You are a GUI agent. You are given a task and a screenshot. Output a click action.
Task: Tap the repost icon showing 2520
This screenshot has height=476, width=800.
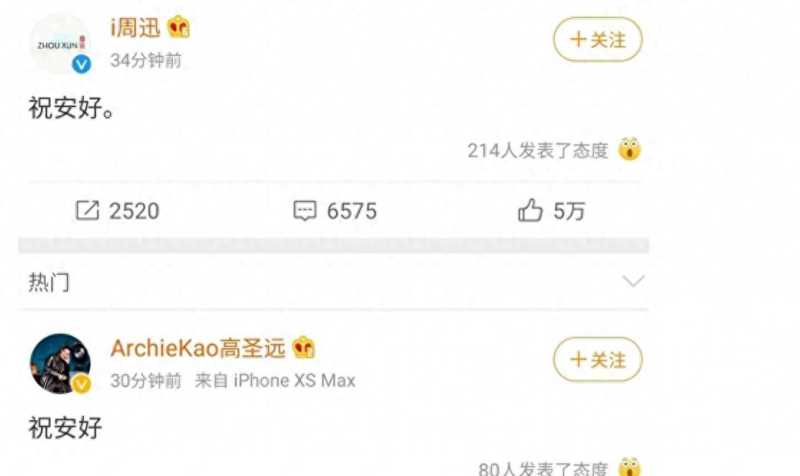(87, 210)
